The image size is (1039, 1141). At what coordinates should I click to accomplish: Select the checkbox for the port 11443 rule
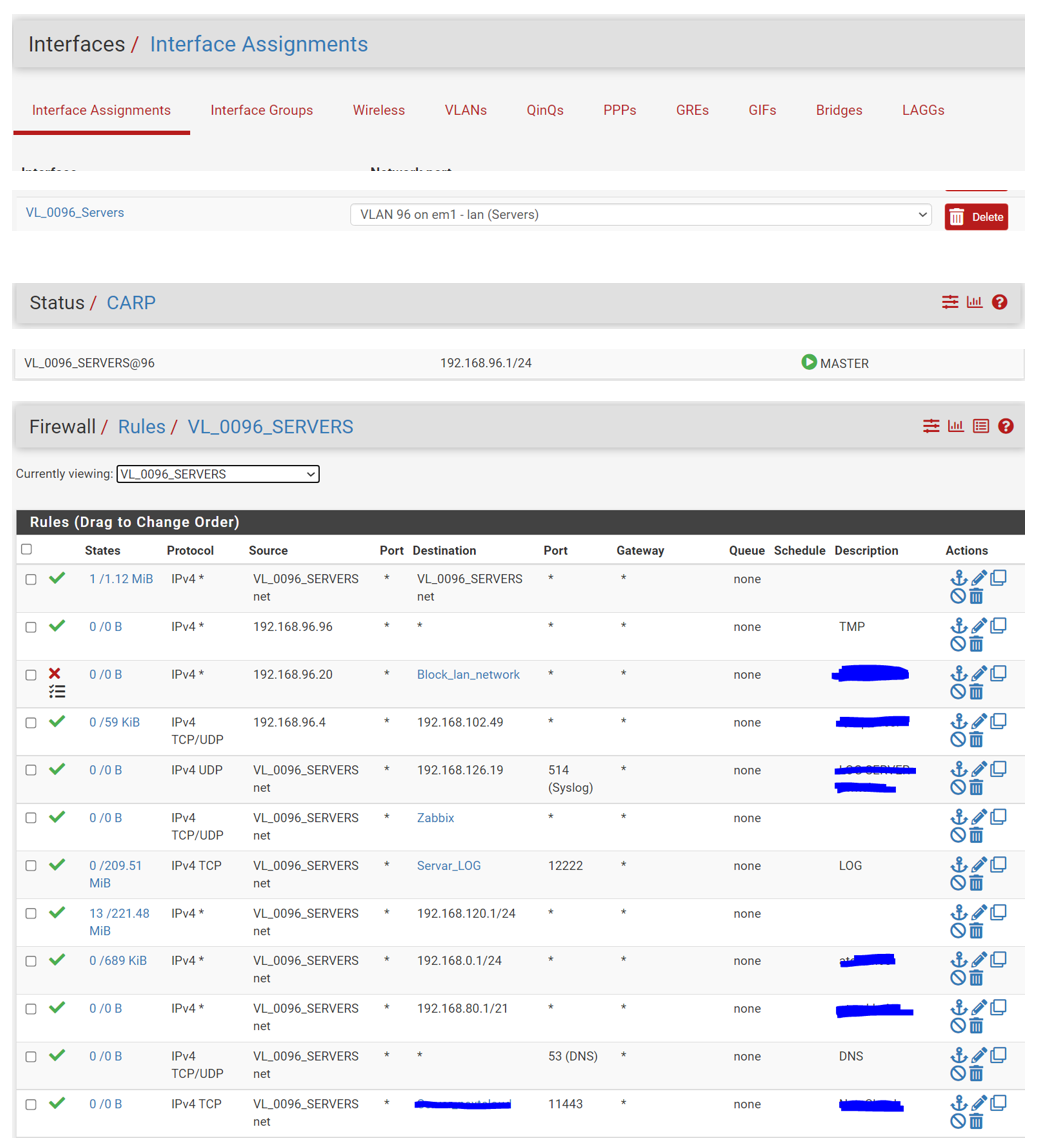click(x=31, y=1104)
